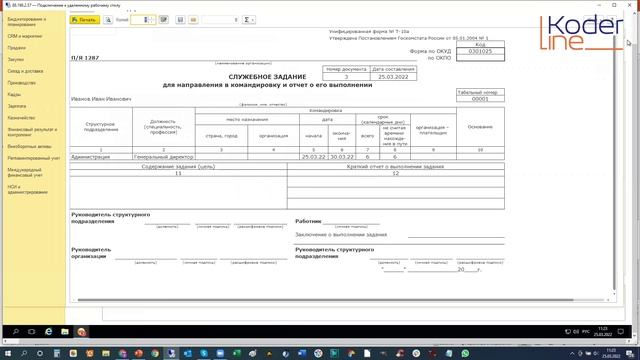Click search icon in remote desktop taskbar
This screenshot has width=640, height=360.
[x=16, y=331]
